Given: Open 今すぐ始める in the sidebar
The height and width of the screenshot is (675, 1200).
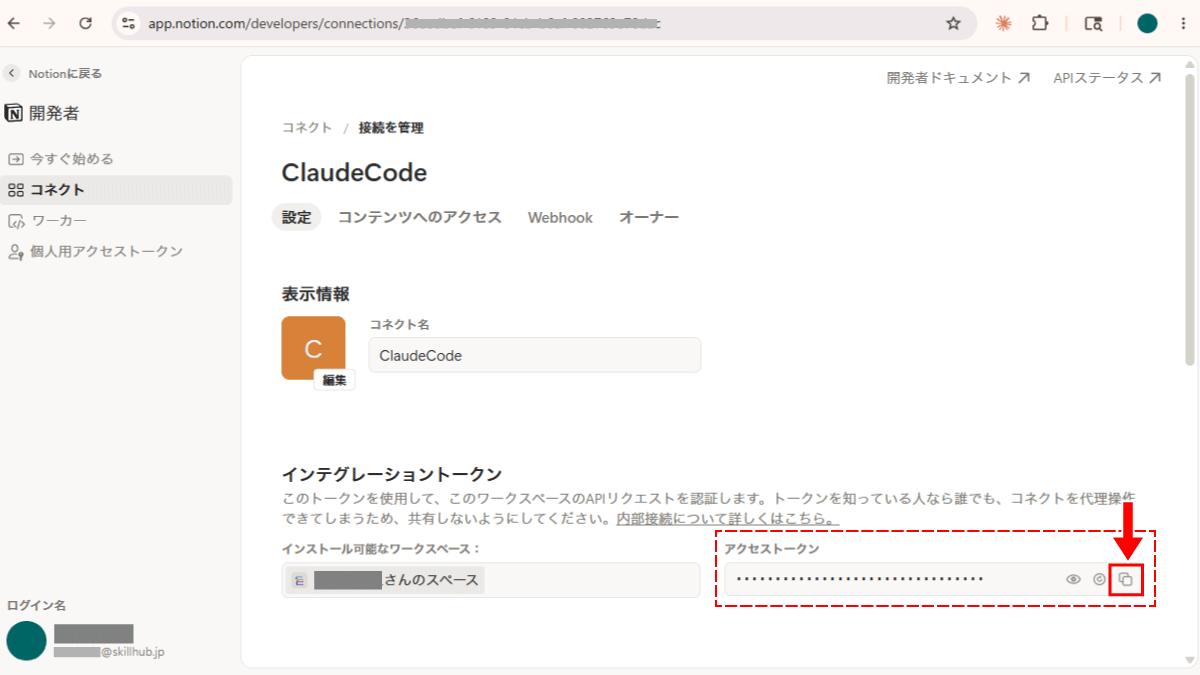Looking at the screenshot, I should (x=61, y=159).
